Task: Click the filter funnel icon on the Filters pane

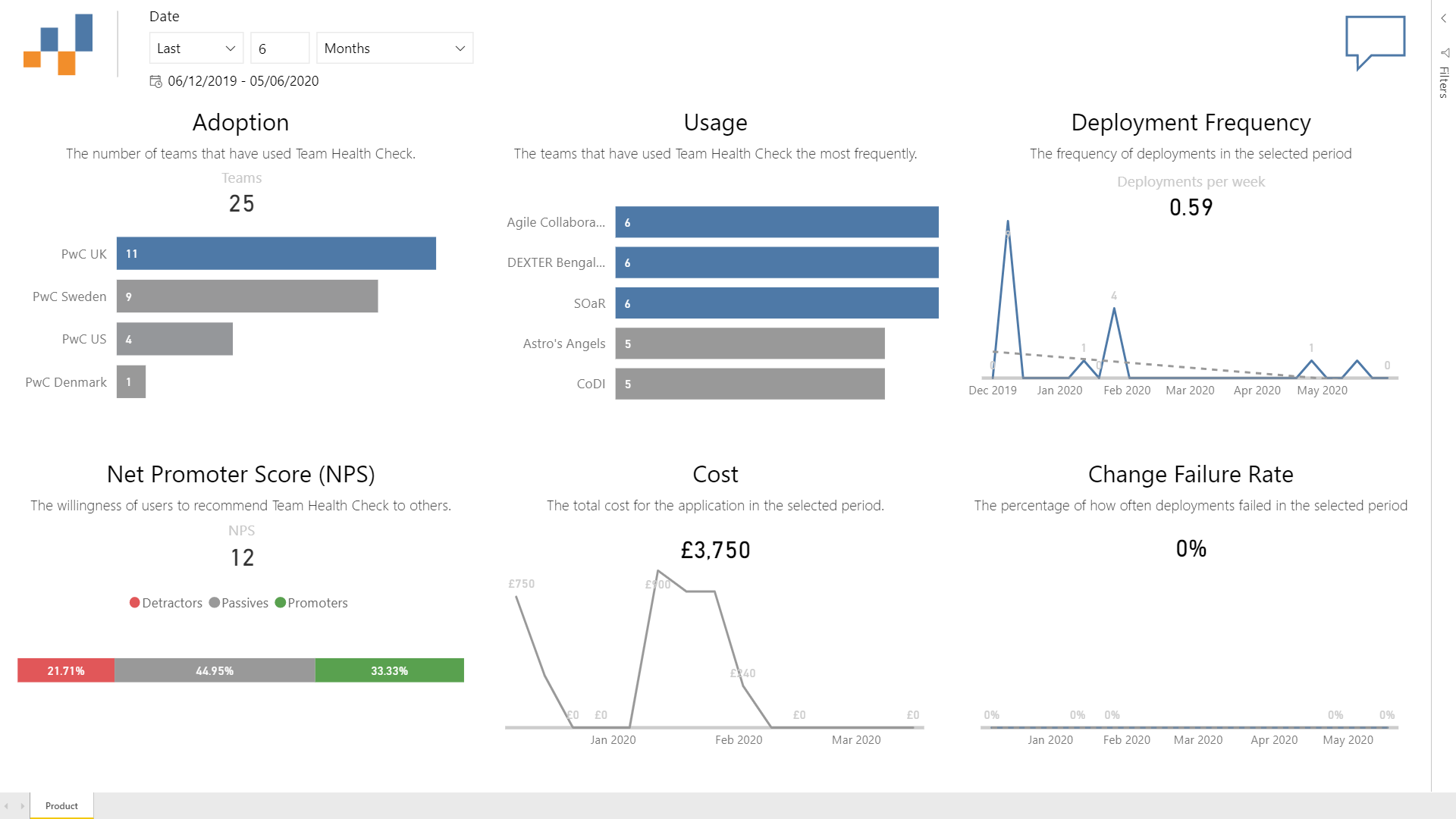Action: coord(1443,54)
